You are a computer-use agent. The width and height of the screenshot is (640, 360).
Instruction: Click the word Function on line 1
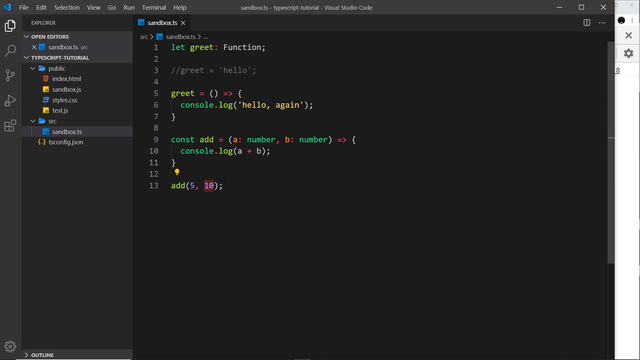242,47
